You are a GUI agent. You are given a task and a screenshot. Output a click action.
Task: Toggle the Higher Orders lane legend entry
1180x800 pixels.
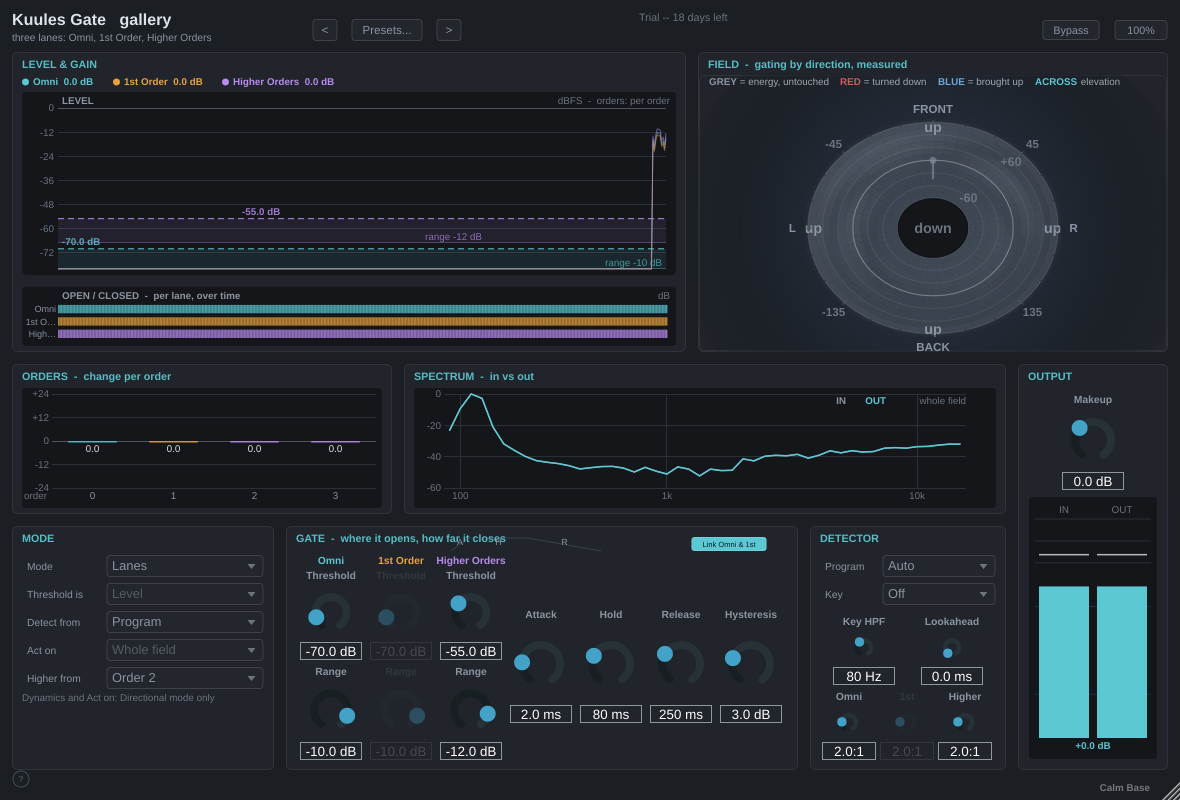[x=278, y=82]
